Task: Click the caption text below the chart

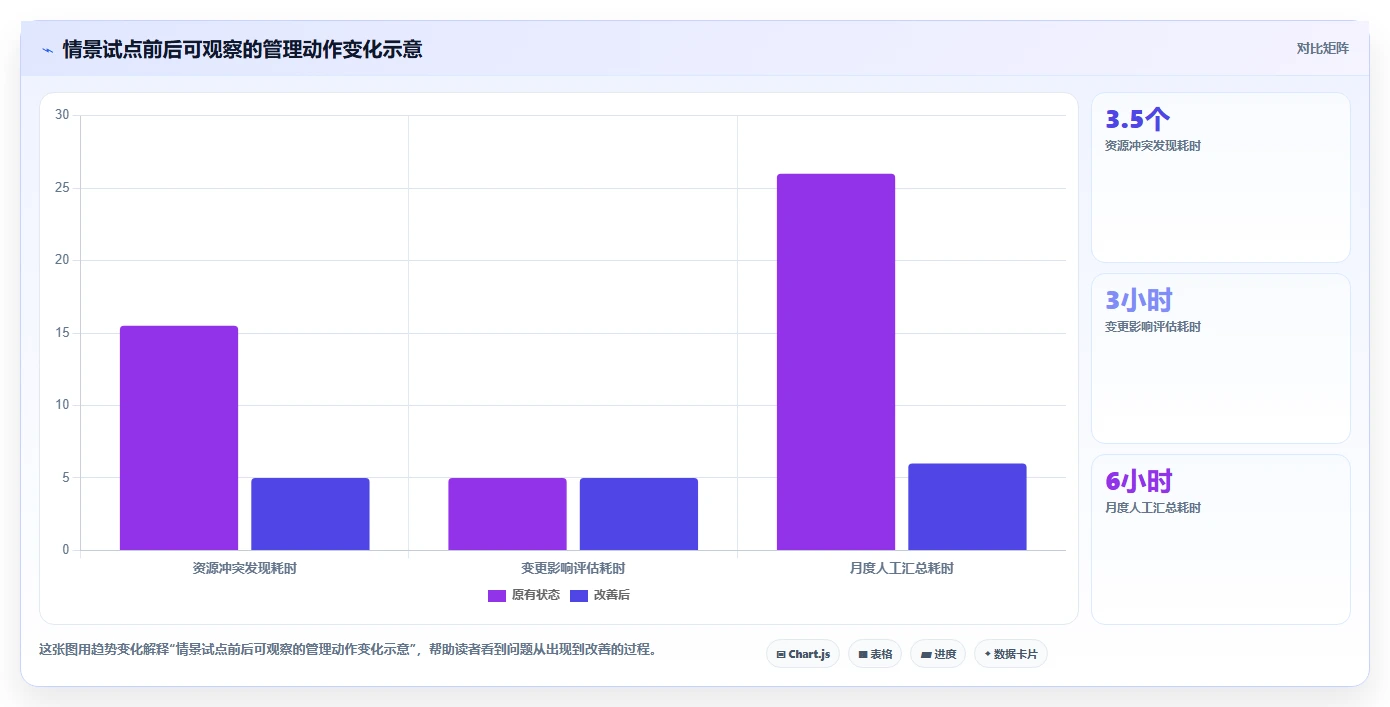Action: [350, 649]
